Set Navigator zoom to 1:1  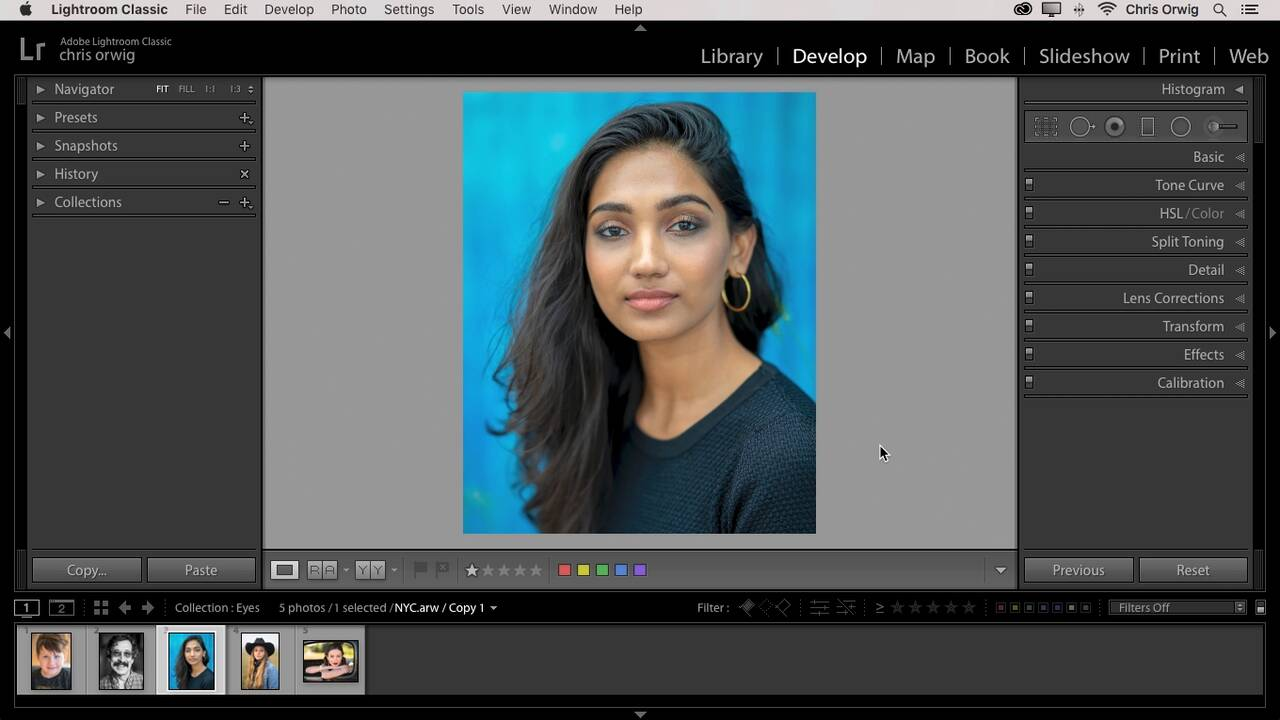(210, 89)
